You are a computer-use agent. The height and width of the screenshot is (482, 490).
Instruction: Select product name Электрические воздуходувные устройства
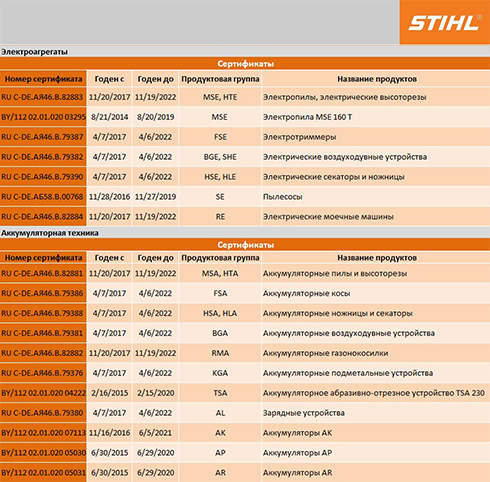[345, 157]
